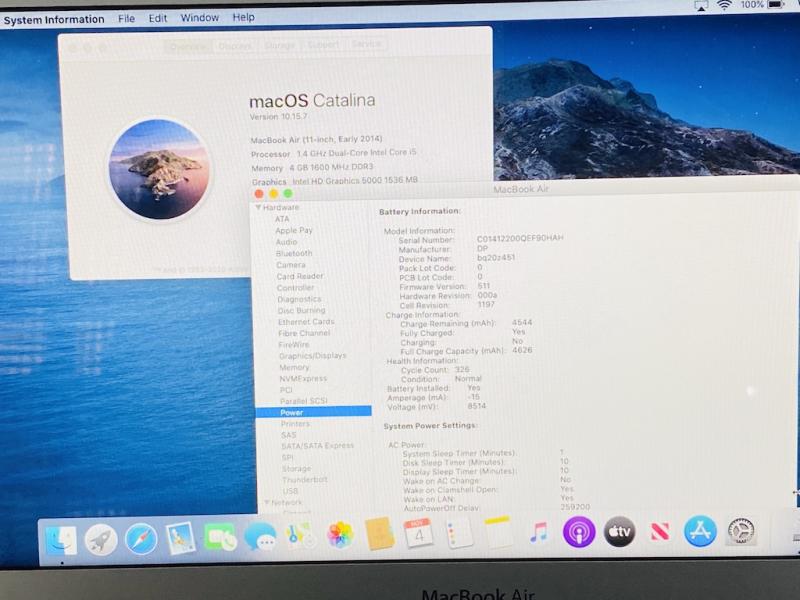This screenshot has height=600, width=800.
Task: Select ATA in hardware list
Action: (x=282, y=219)
